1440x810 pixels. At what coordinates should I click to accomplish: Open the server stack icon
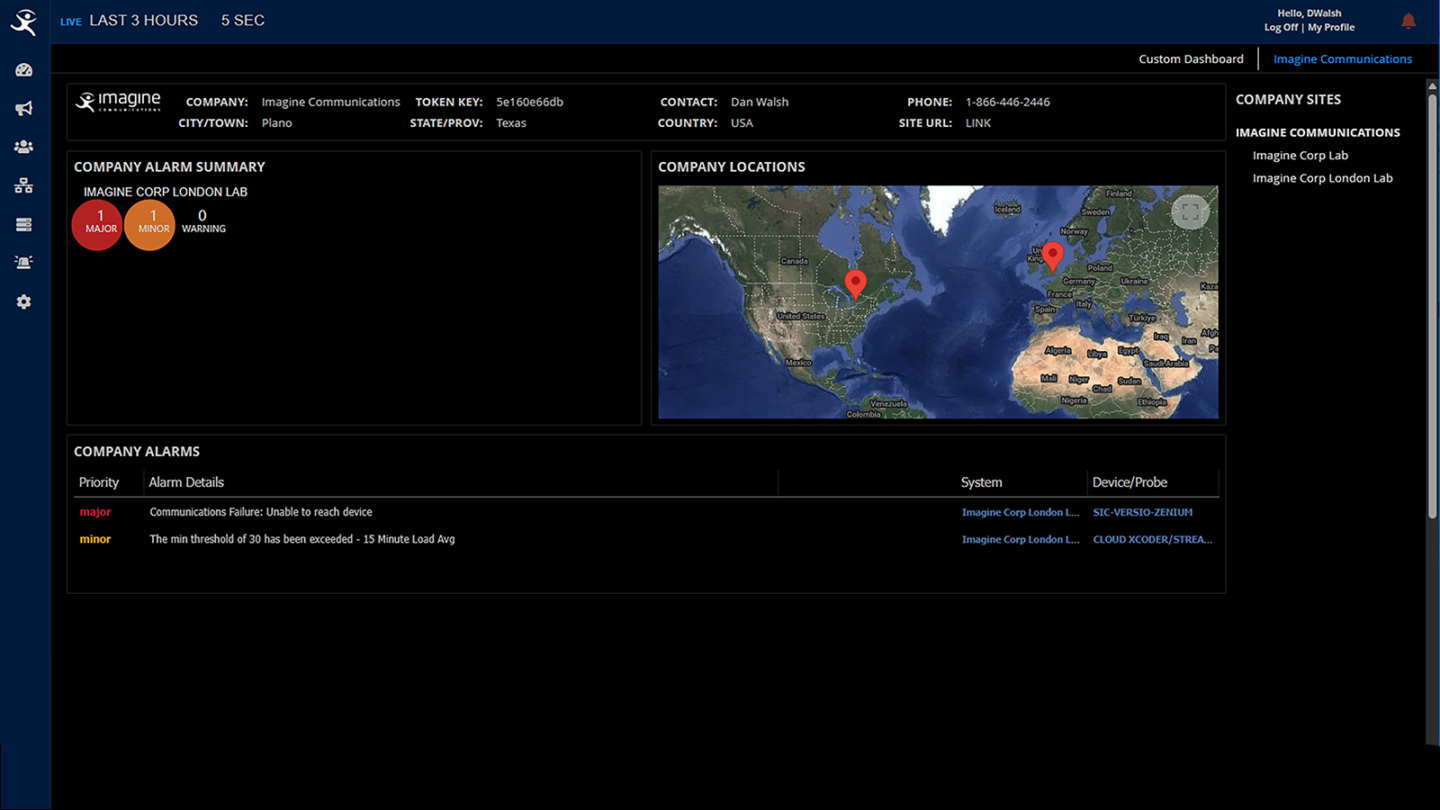(24, 225)
